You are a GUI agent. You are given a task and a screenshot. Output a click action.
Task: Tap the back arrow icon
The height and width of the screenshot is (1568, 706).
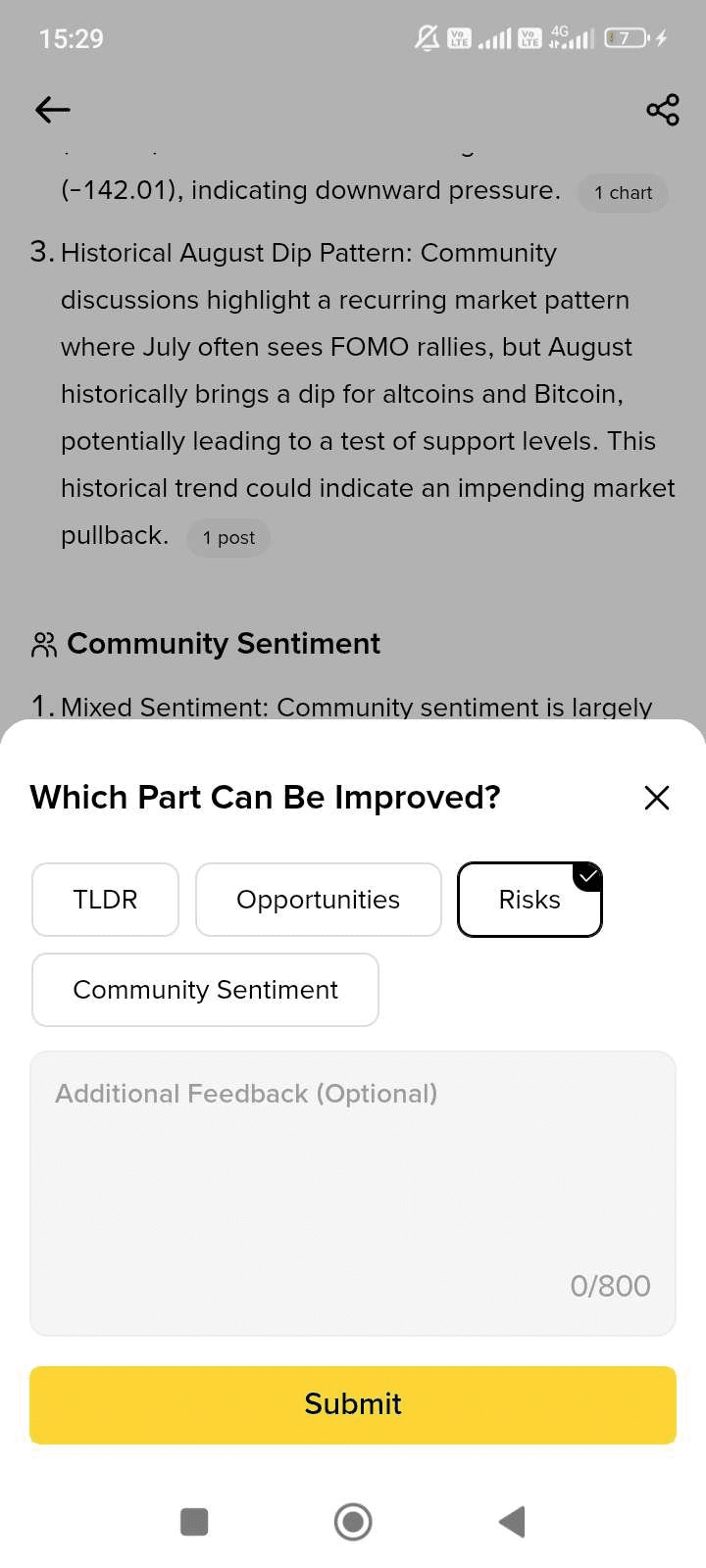pos(53,110)
